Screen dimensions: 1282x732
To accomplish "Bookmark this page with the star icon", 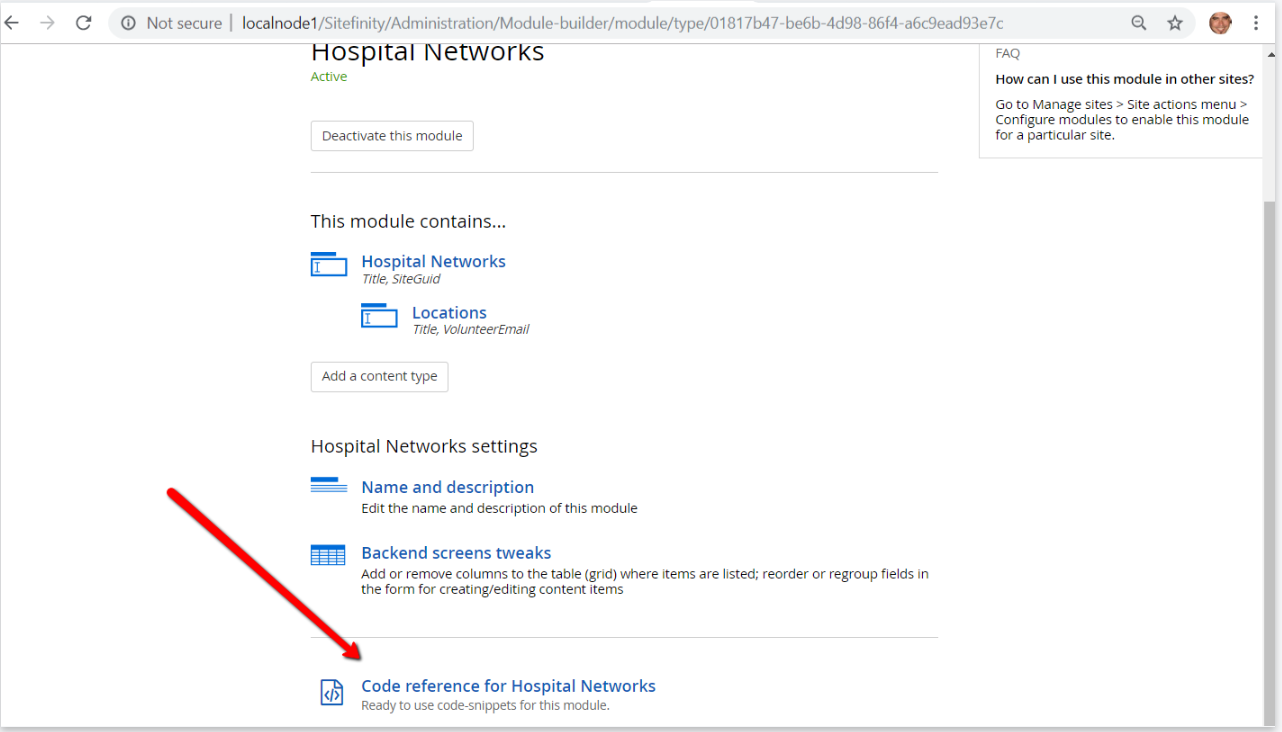I will 1175,23.
